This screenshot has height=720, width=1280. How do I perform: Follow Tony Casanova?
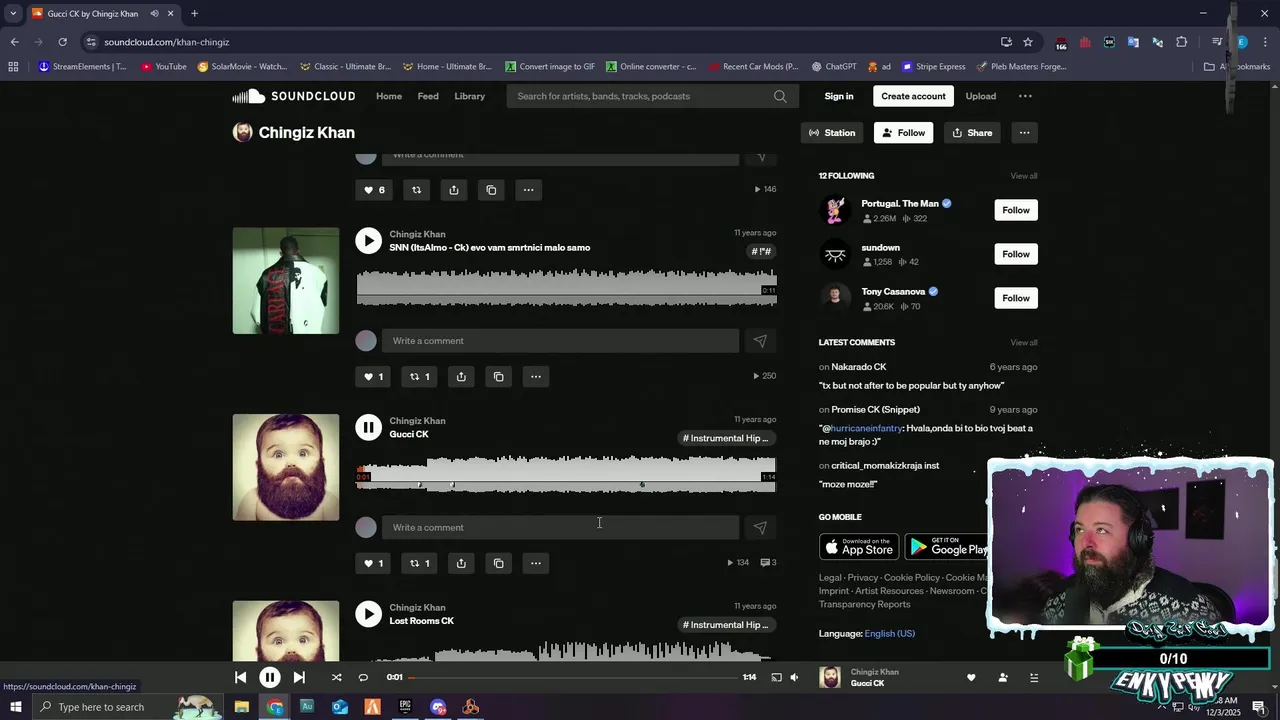(x=1016, y=298)
